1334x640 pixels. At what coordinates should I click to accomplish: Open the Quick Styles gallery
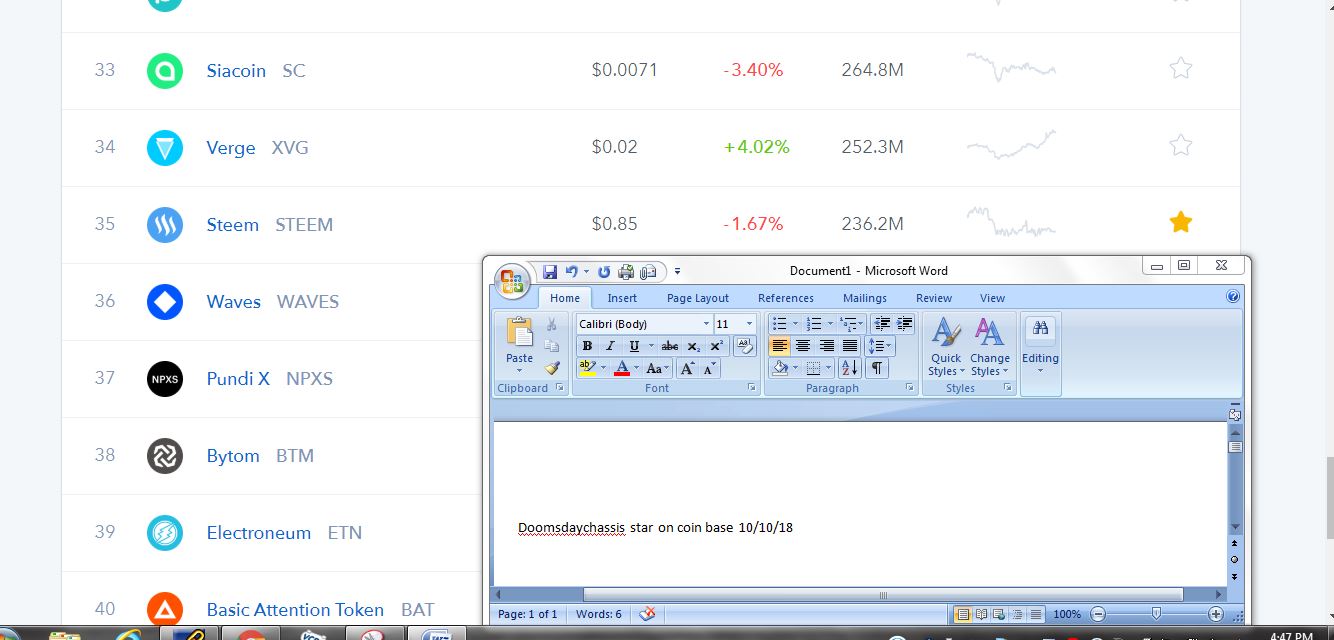click(x=946, y=347)
